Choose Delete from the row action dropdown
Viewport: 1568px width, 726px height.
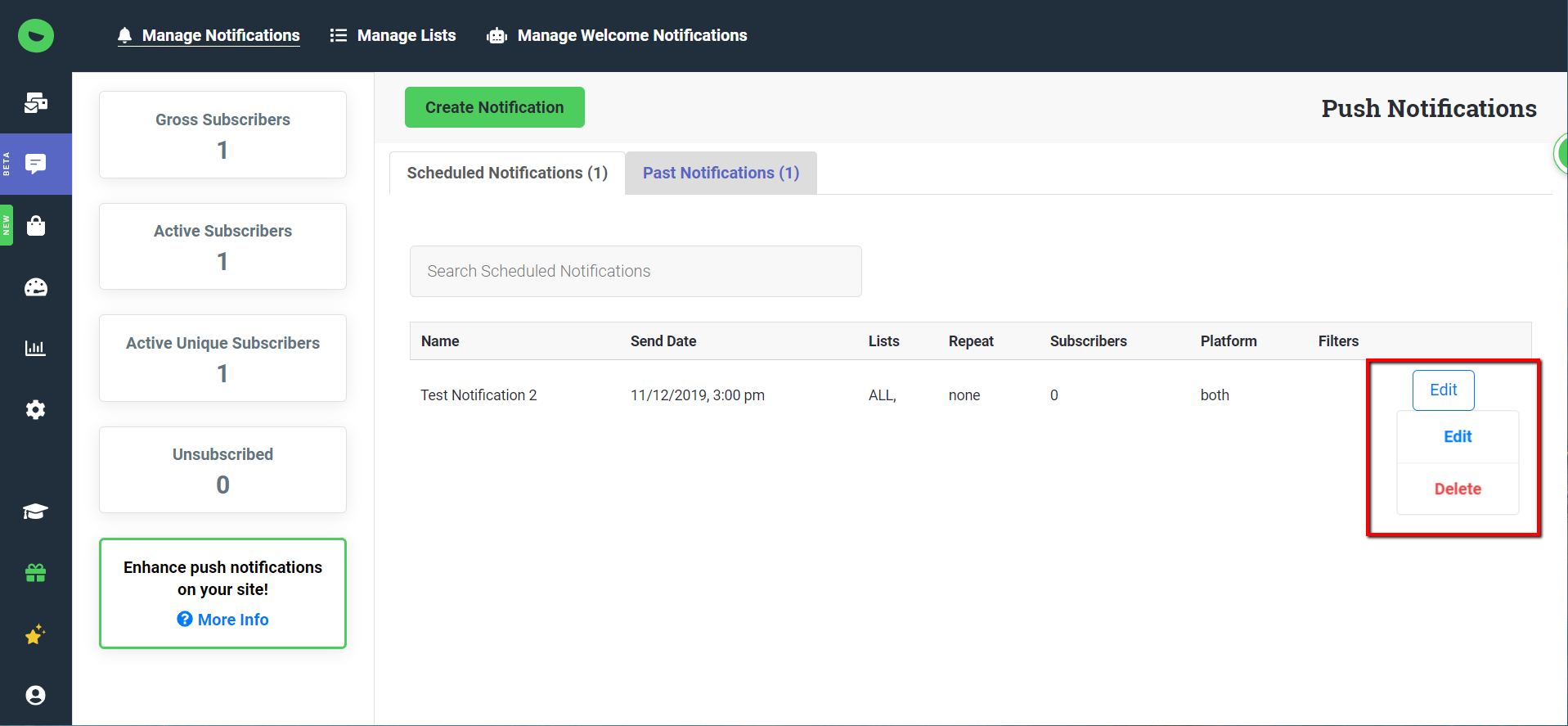pos(1458,489)
